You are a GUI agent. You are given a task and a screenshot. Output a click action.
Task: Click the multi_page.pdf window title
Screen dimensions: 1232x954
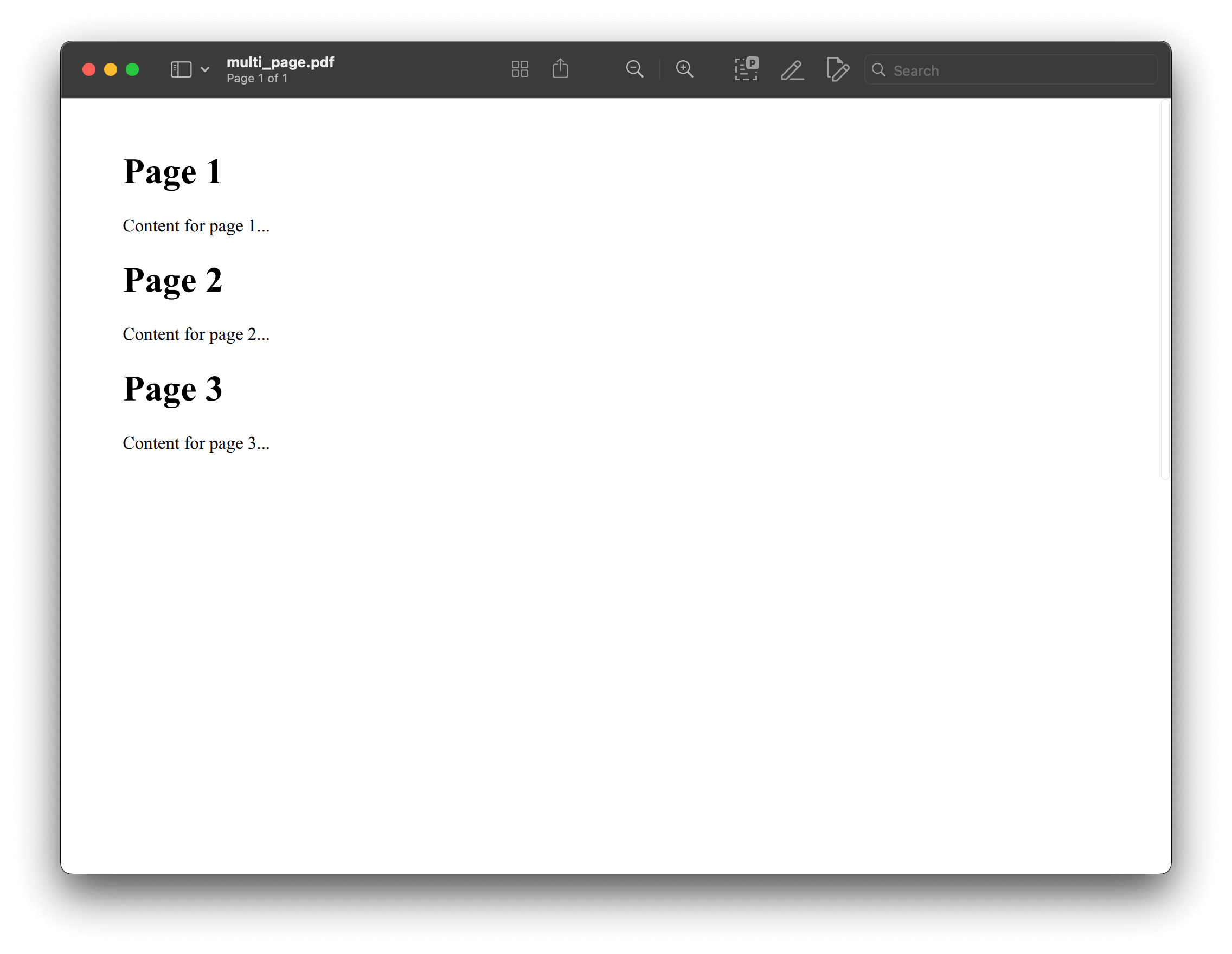[280, 62]
